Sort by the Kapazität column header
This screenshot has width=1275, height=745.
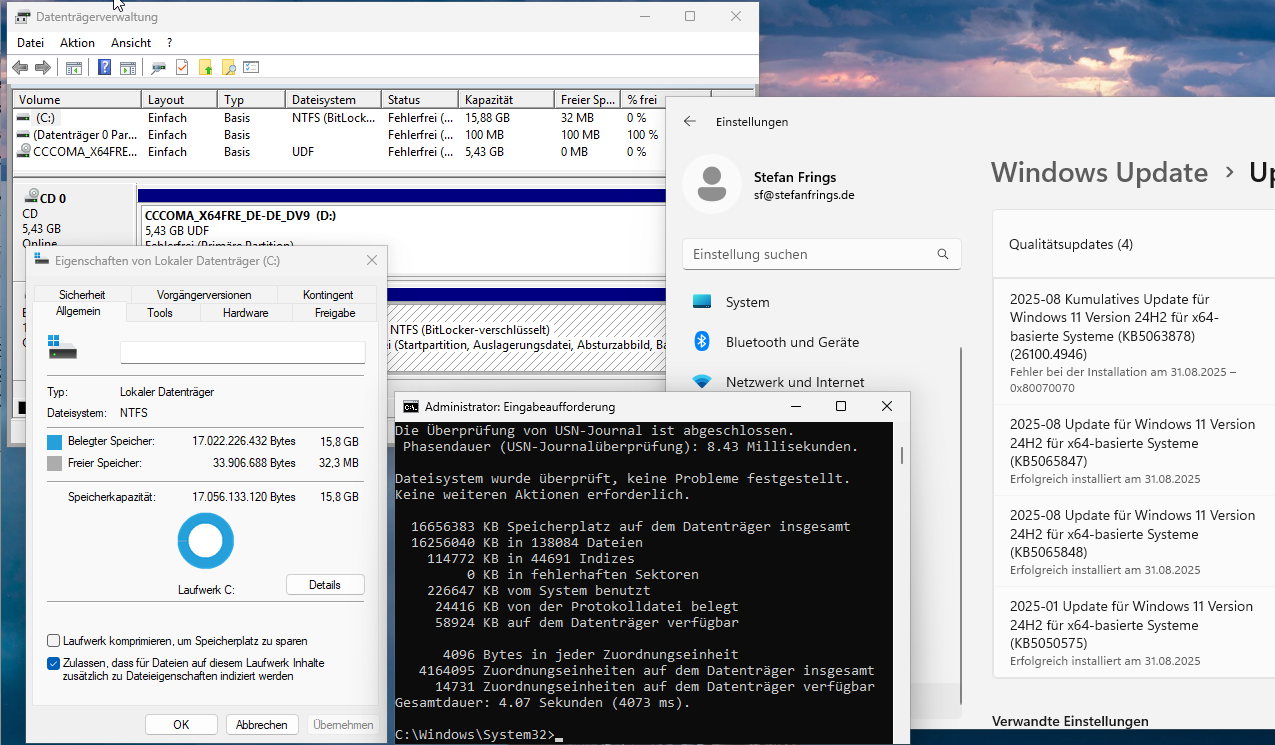(x=506, y=100)
